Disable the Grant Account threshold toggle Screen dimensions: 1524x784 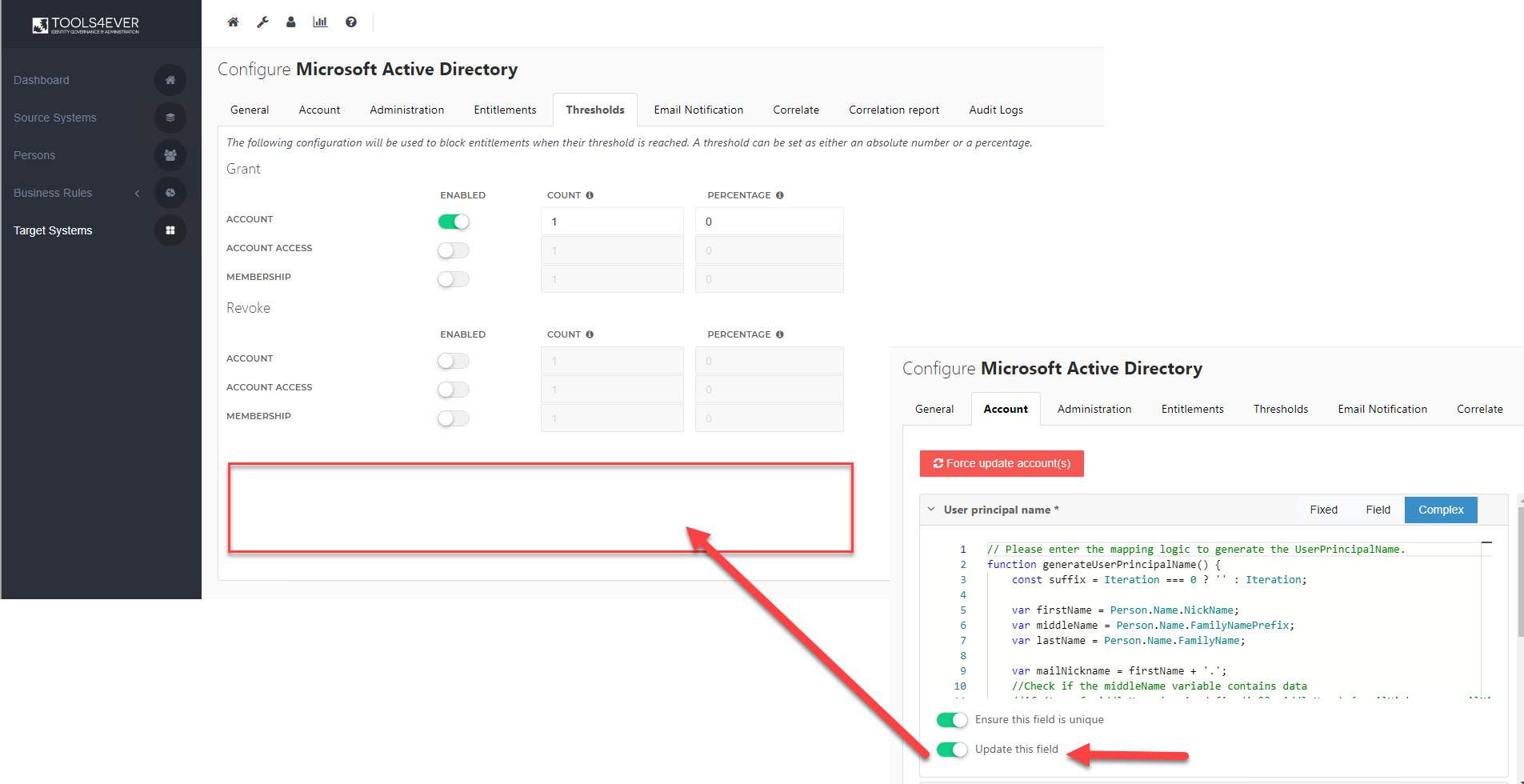(x=454, y=222)
